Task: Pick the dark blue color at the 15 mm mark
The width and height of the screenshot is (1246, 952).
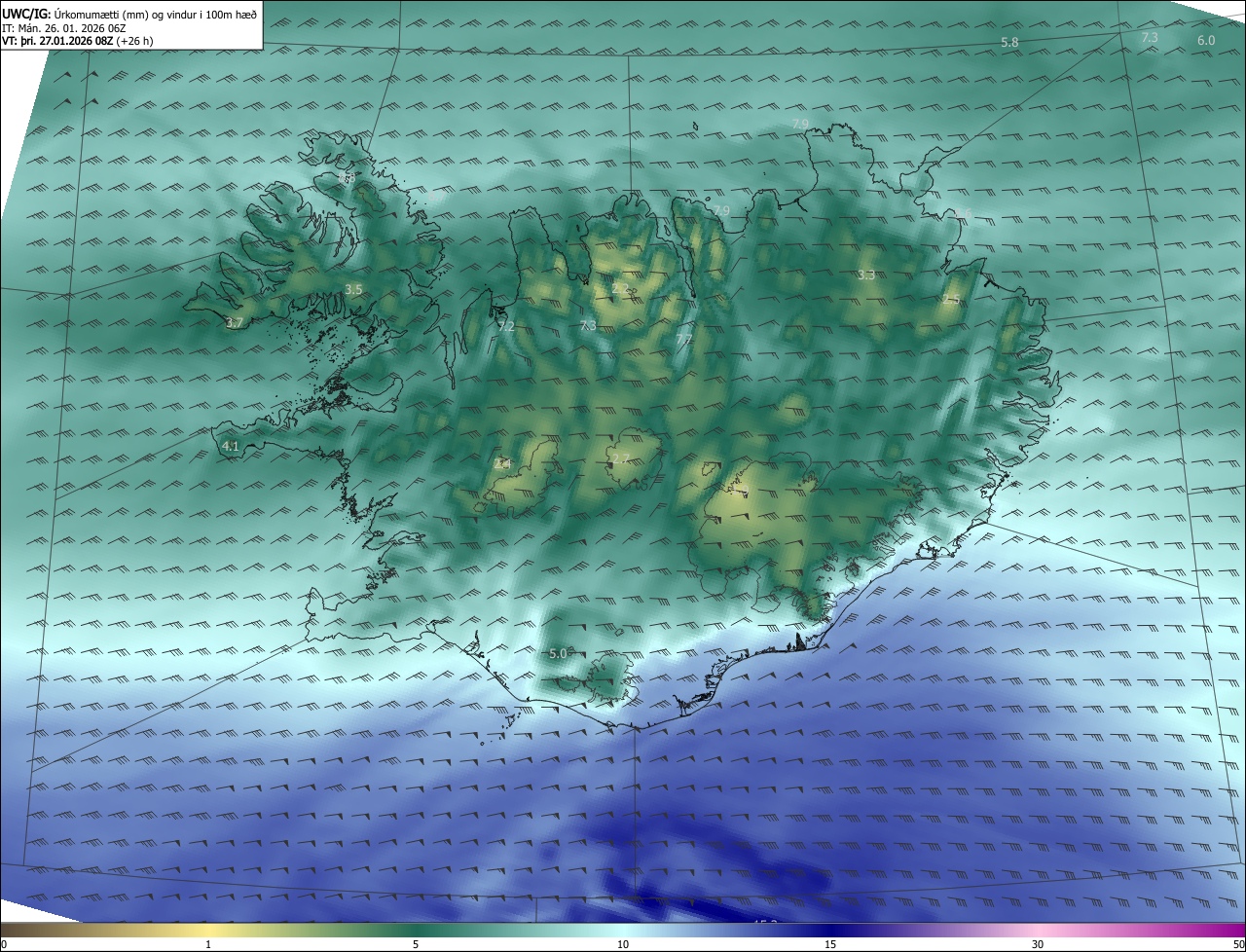Action: (830, 930)
